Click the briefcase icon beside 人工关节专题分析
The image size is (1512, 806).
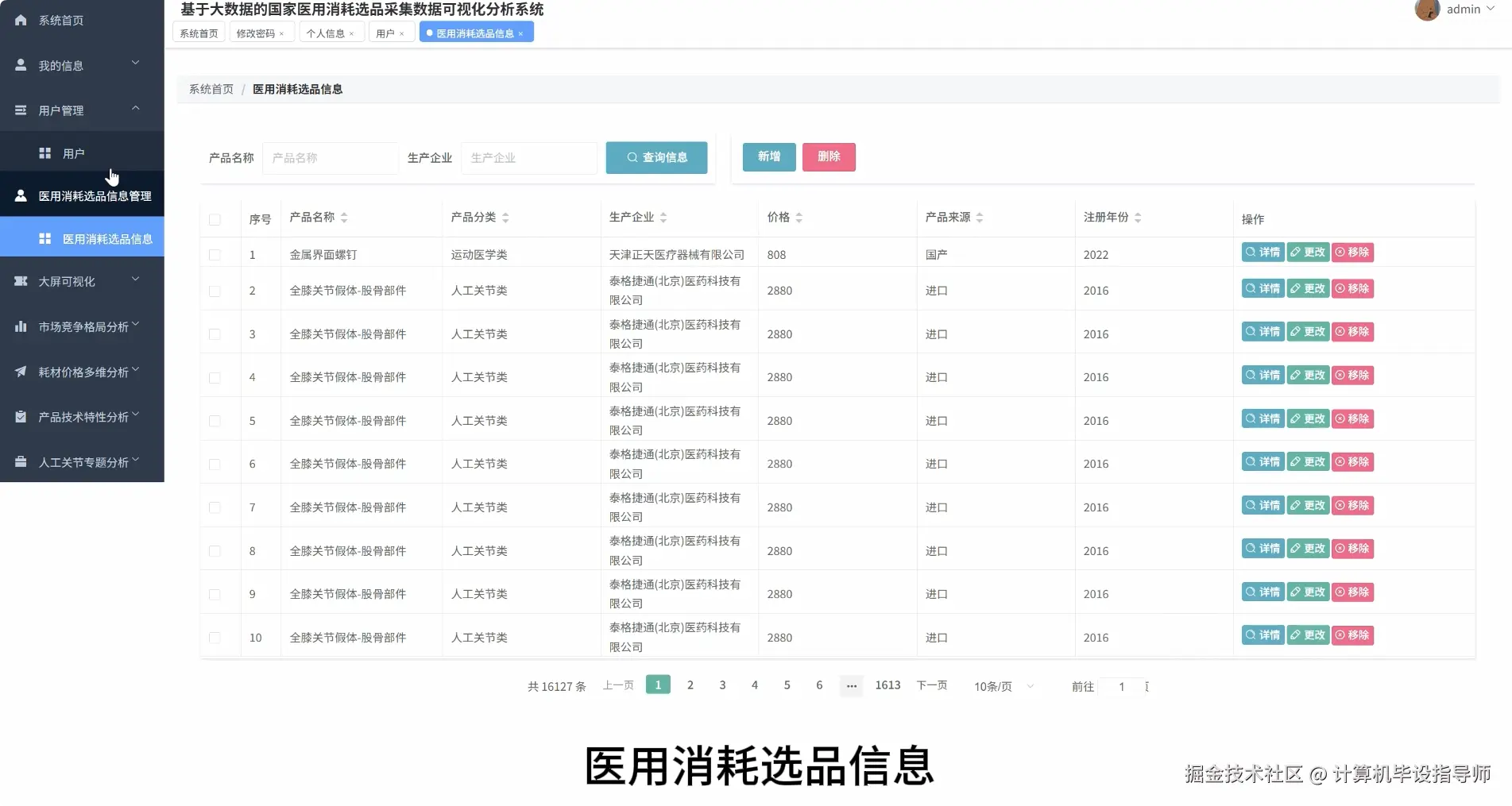[21, 462]
